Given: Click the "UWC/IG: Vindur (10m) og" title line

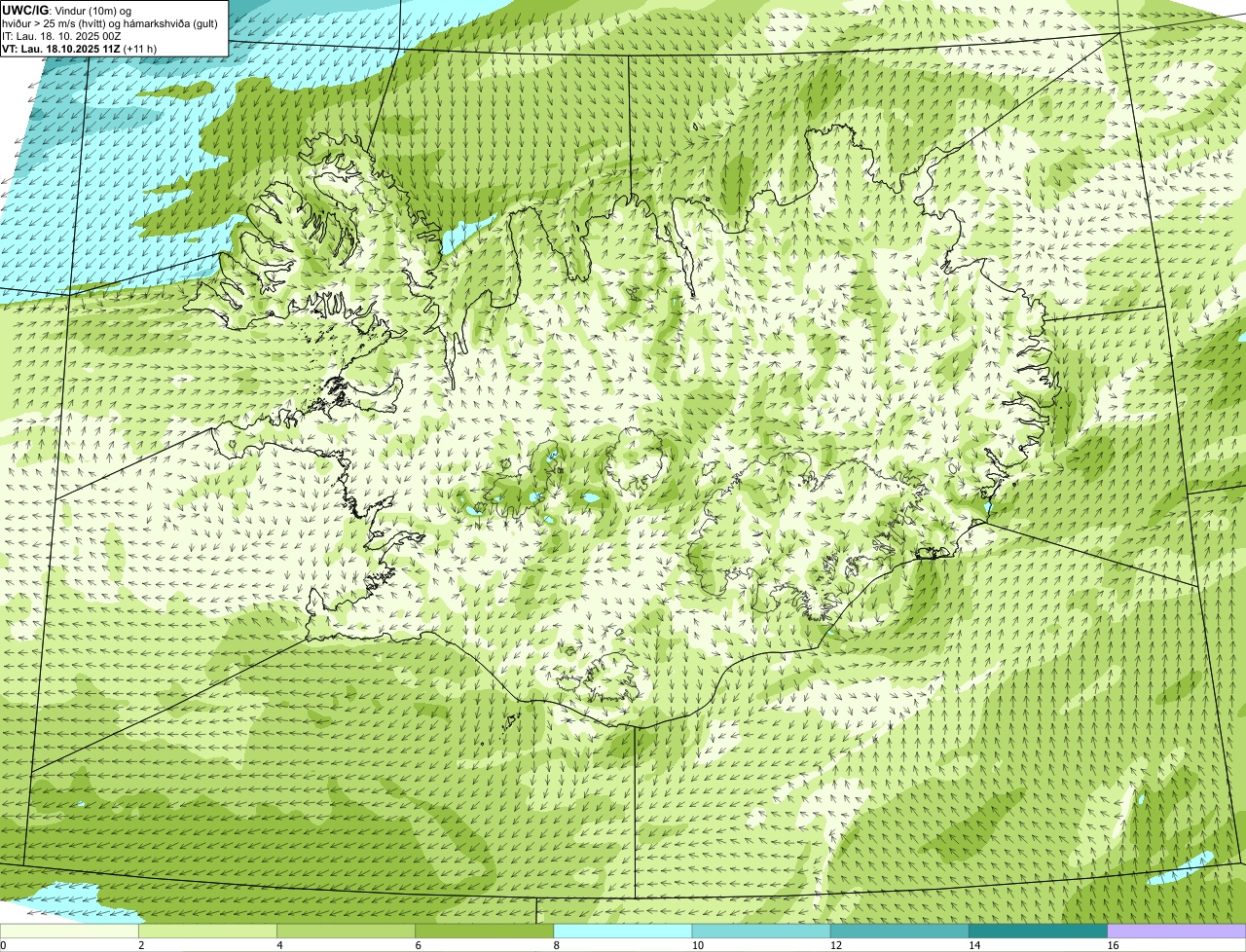Looking at the screenshot, I should coord(66,10).
